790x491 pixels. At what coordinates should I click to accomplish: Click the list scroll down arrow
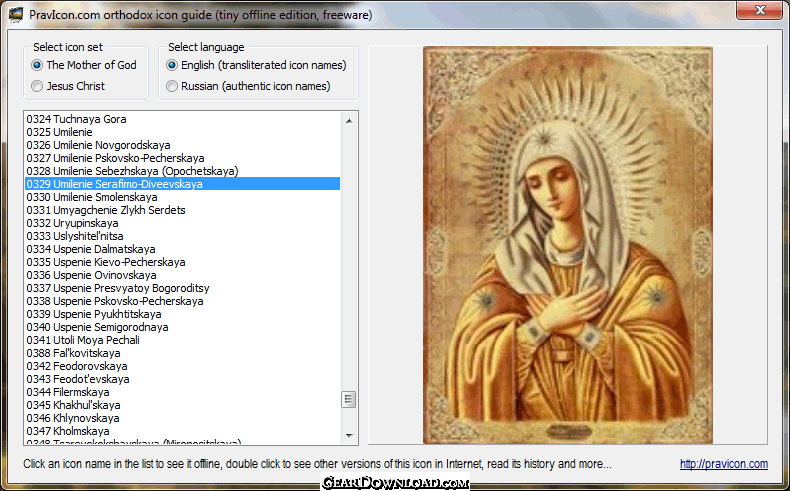[349, 436]
